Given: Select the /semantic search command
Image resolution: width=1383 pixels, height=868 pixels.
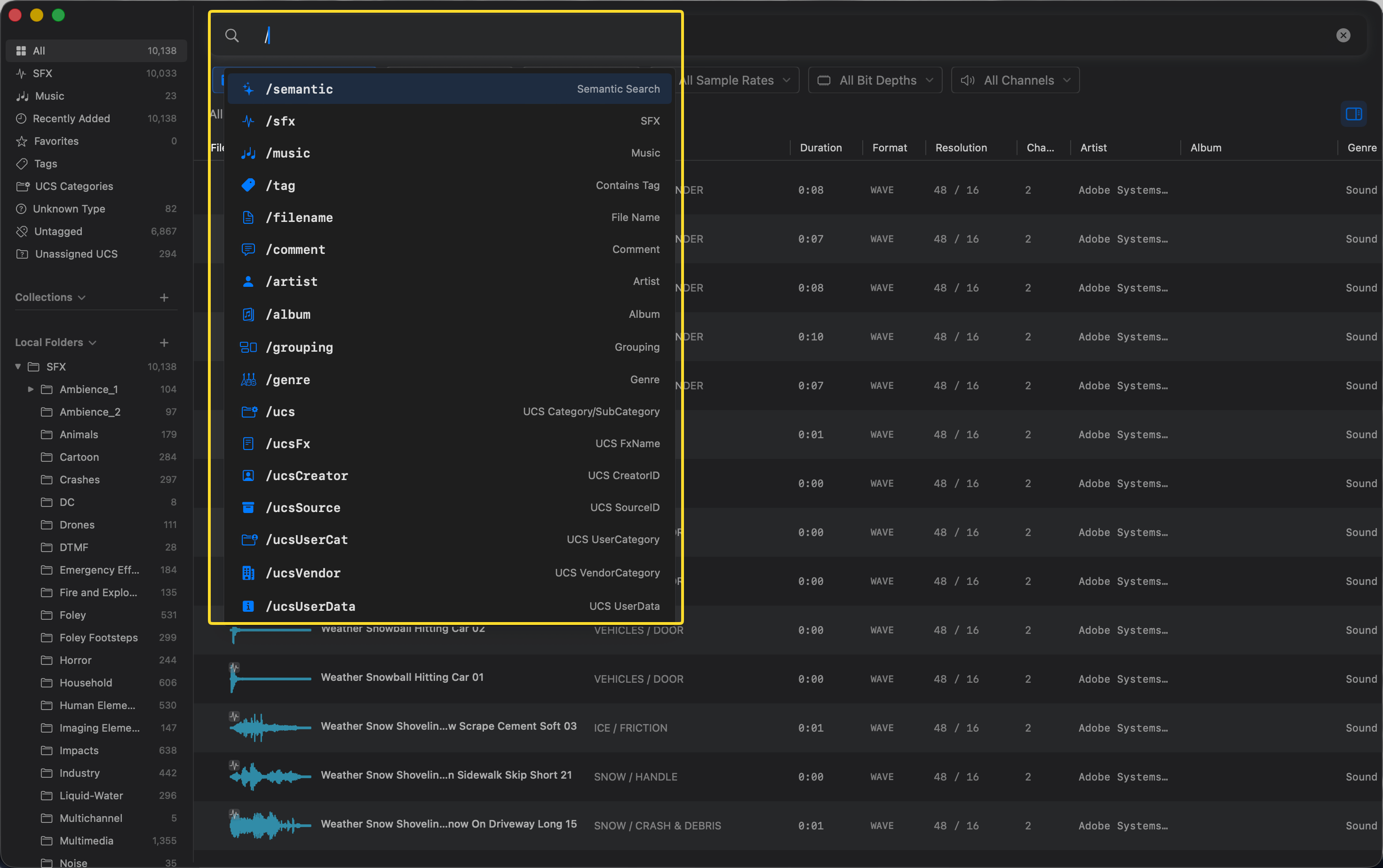Looking at the screenshot, I should [x=449, y=89].
